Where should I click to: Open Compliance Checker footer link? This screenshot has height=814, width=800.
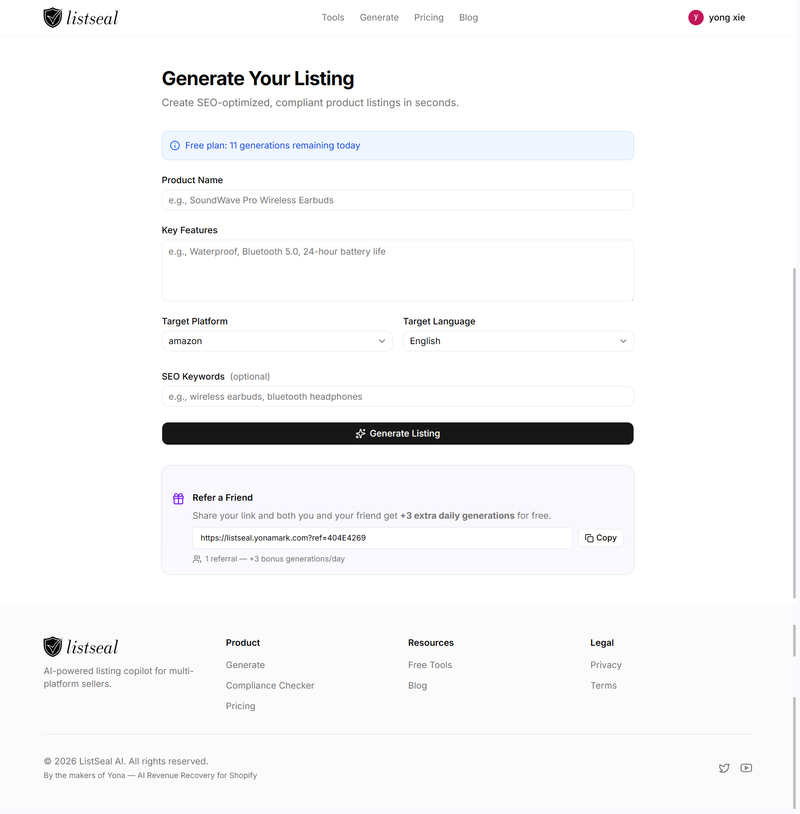(270, 685)
